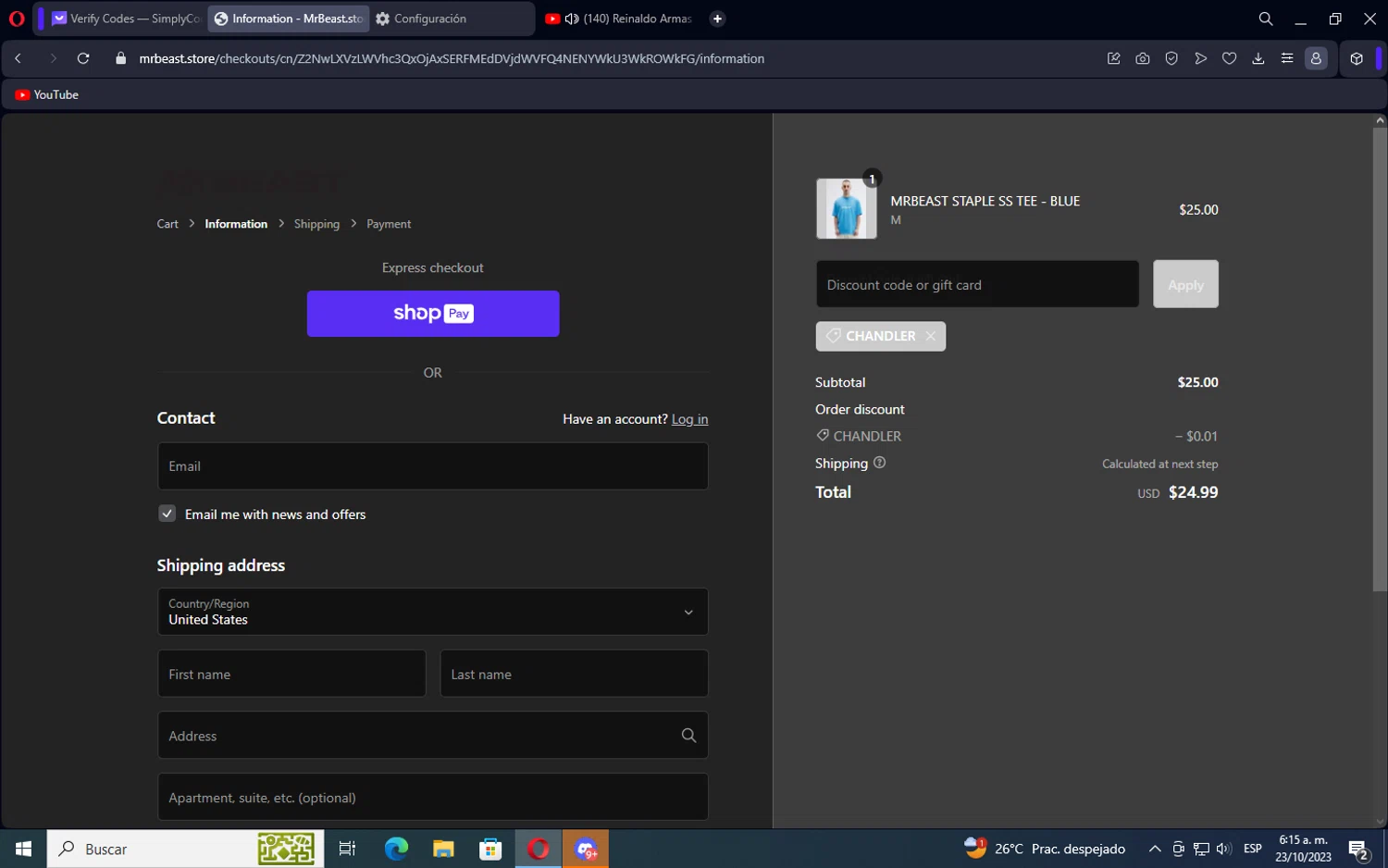Click the Opera menu logo
This screenshot has height=868, width=1388.
click(17, 19)
